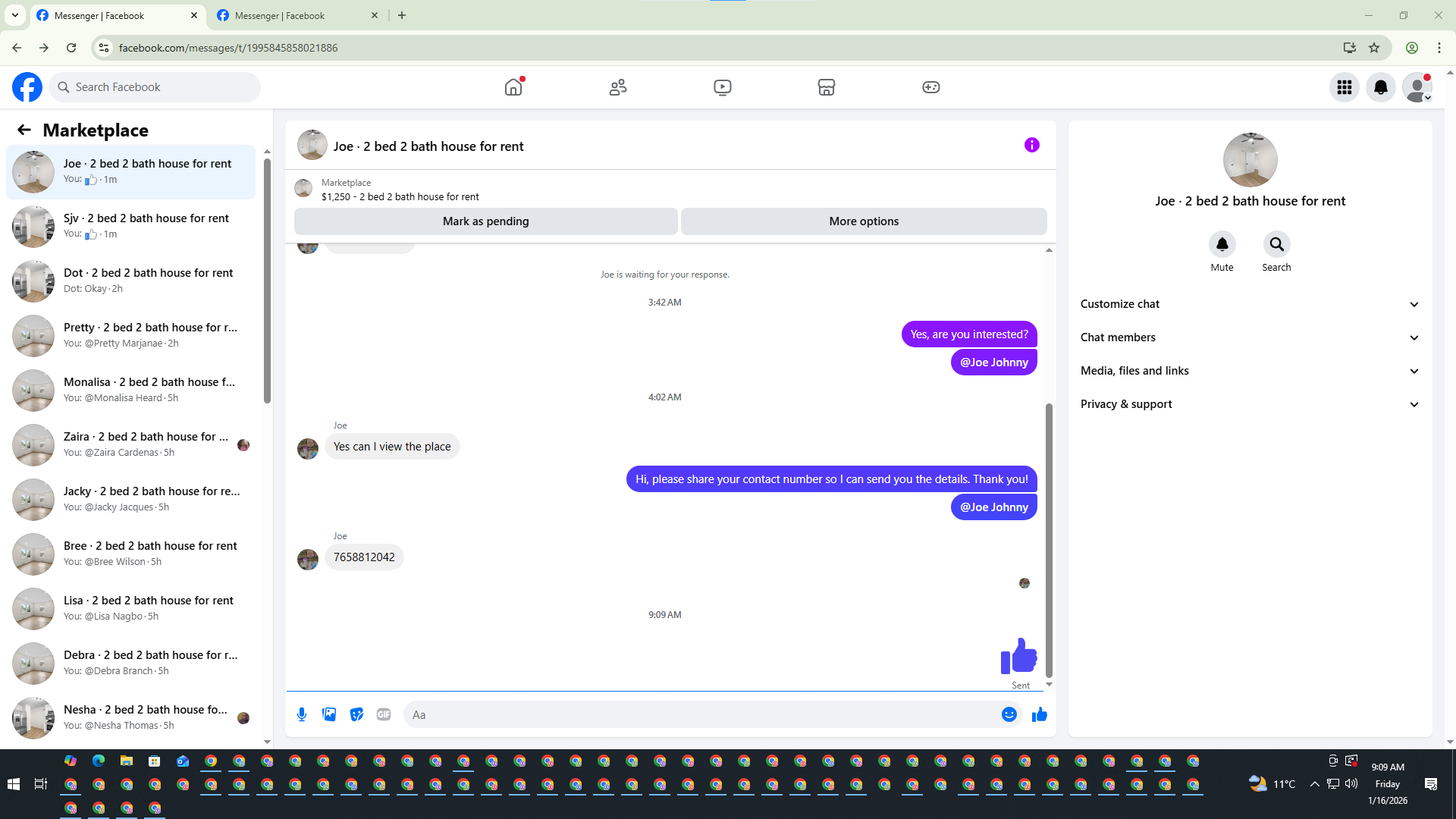Click the voice clip microphone icon
This screenshot has width=1456, height=819.
(302, 714)
